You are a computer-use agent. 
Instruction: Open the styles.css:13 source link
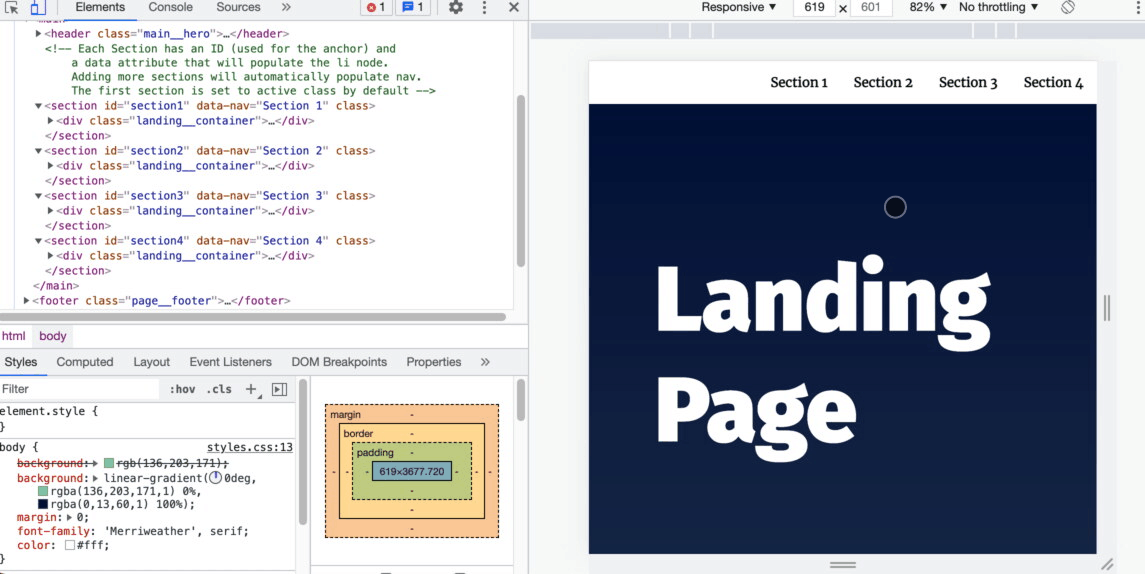point(250,448)
